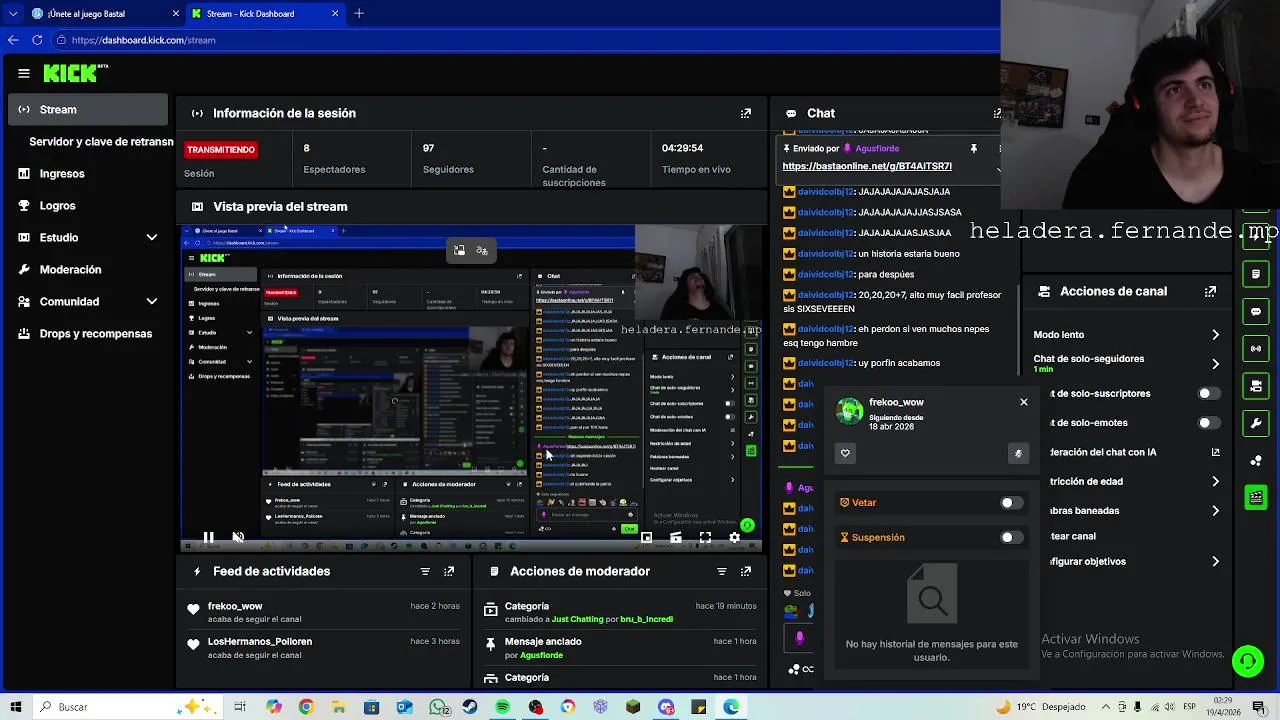Open stream preview player settings gear
Viewport: 1280px width, 720px height.
(735, 537)
